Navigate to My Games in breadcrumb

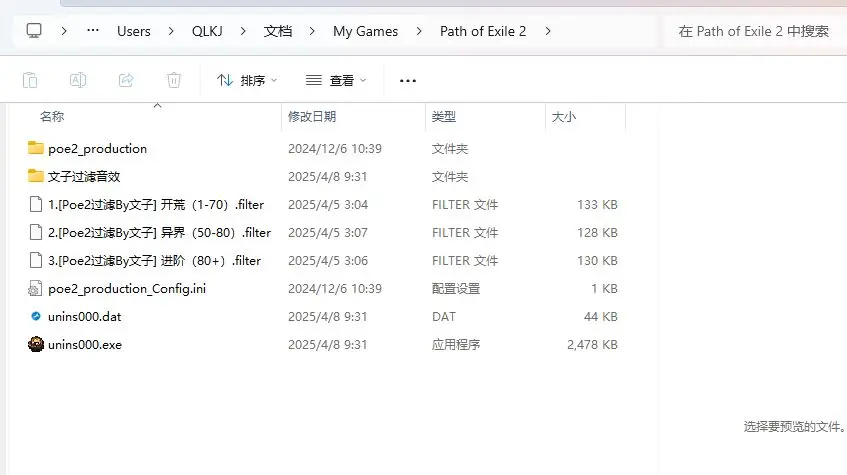pos(365,31)
